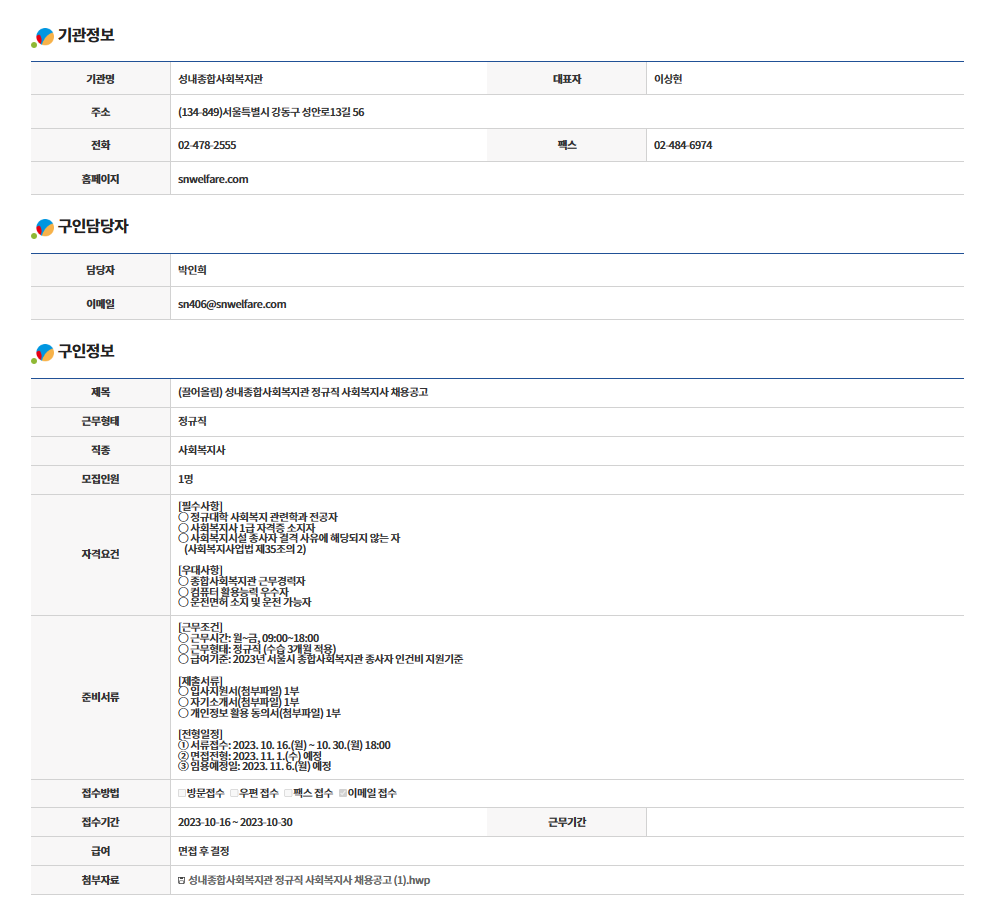
Task: Open the snwelfare.com homepage link
Action: [213, 179]
